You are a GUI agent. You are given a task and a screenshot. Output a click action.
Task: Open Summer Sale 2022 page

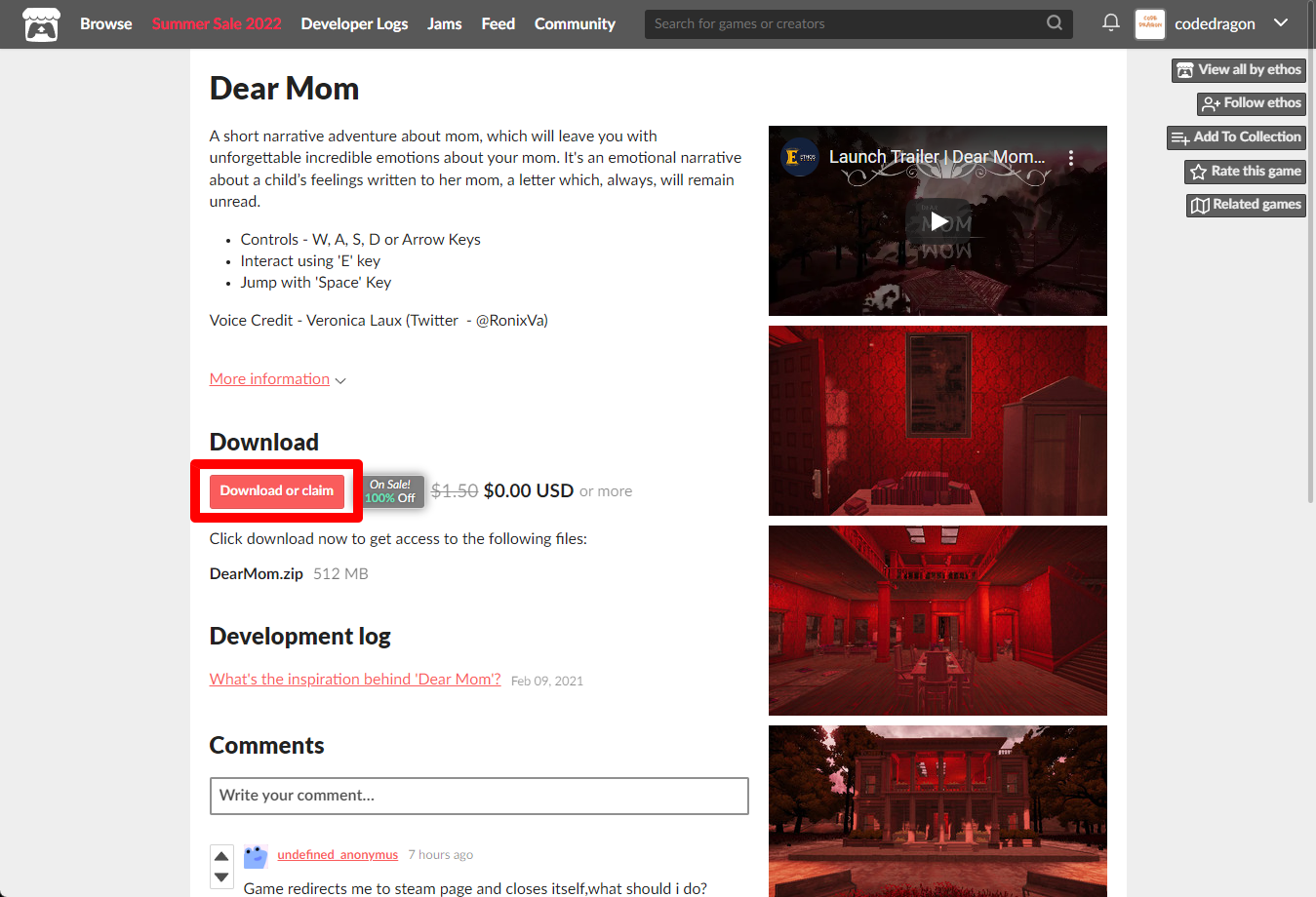tap(217, 23)
